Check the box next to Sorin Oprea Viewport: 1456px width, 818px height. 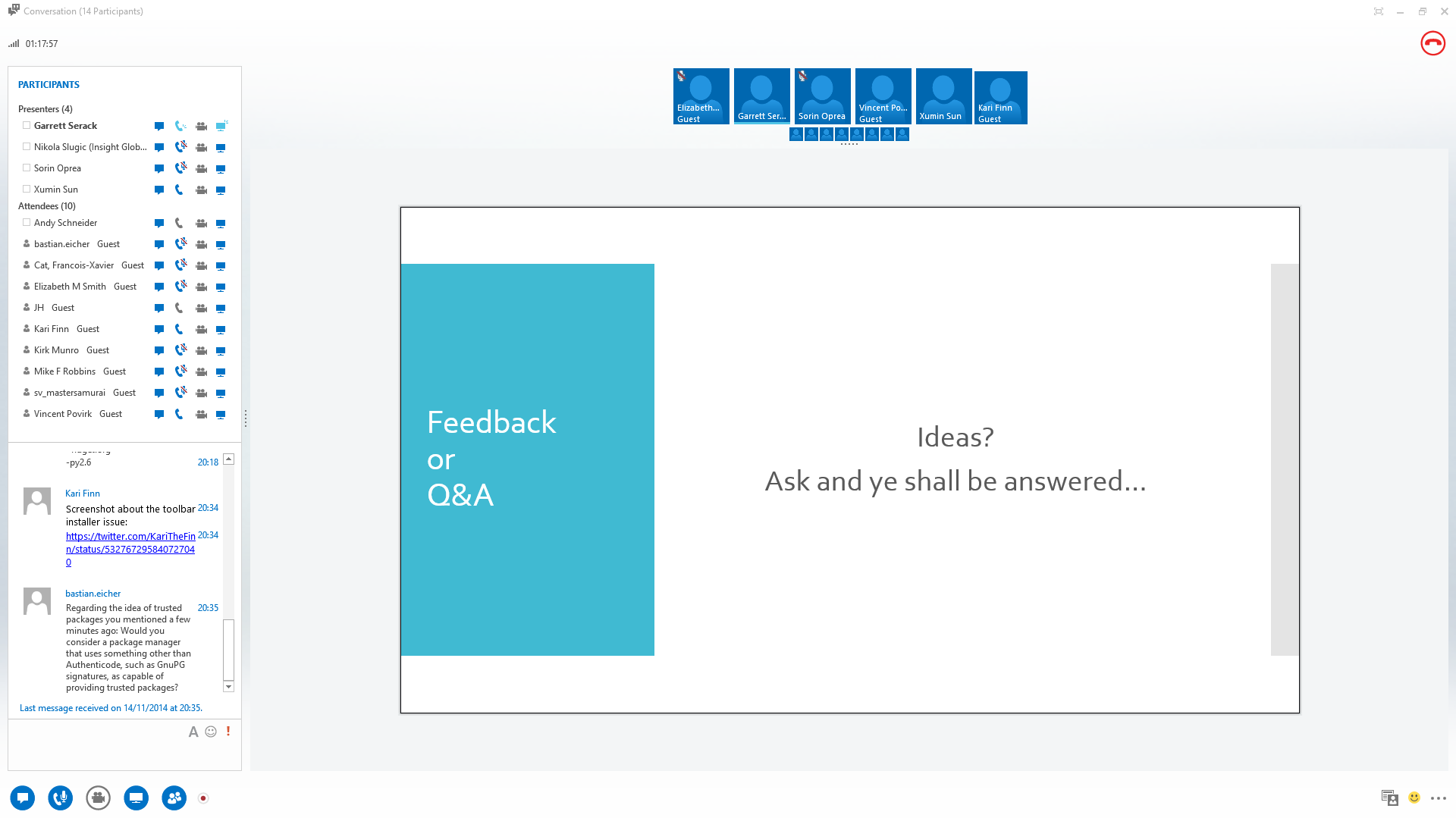click(27, 168)
